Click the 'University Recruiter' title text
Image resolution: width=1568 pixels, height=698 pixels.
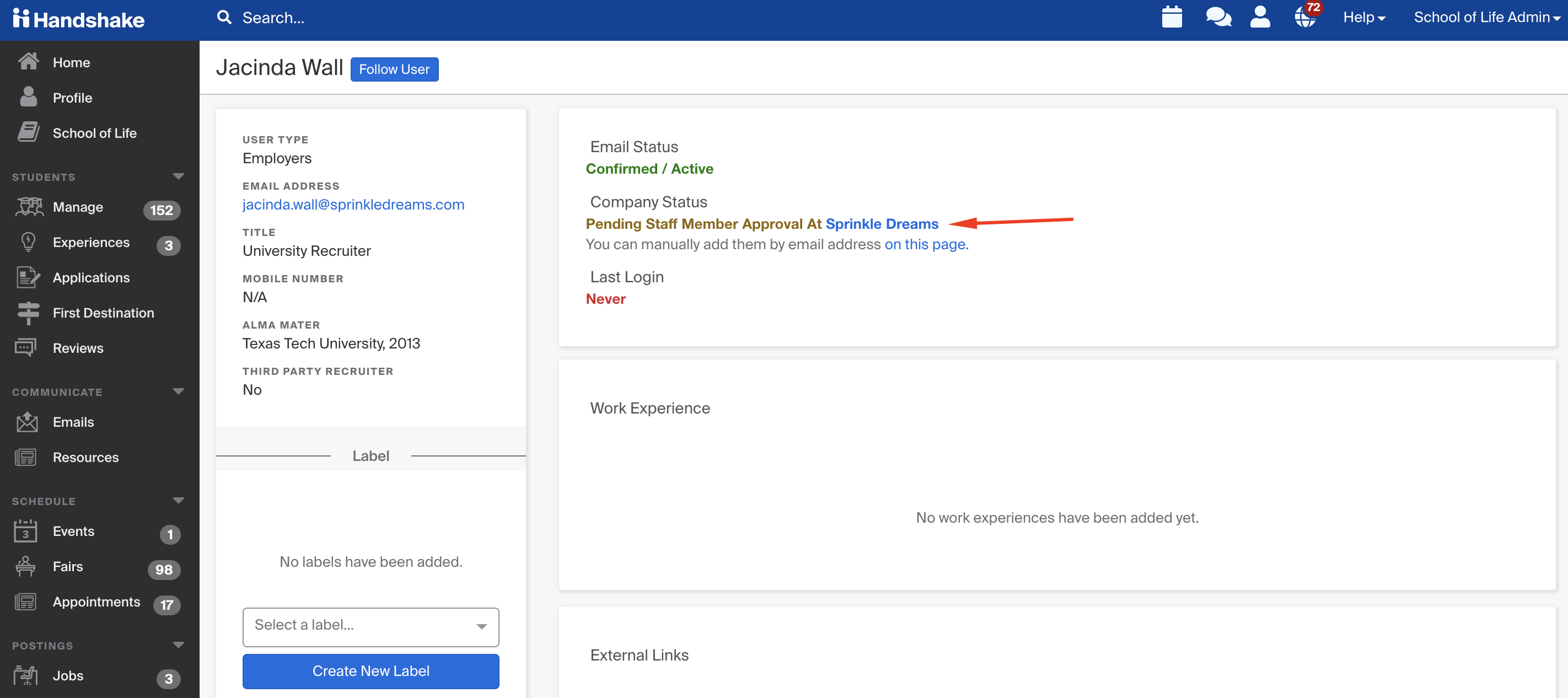coord(307,251)
